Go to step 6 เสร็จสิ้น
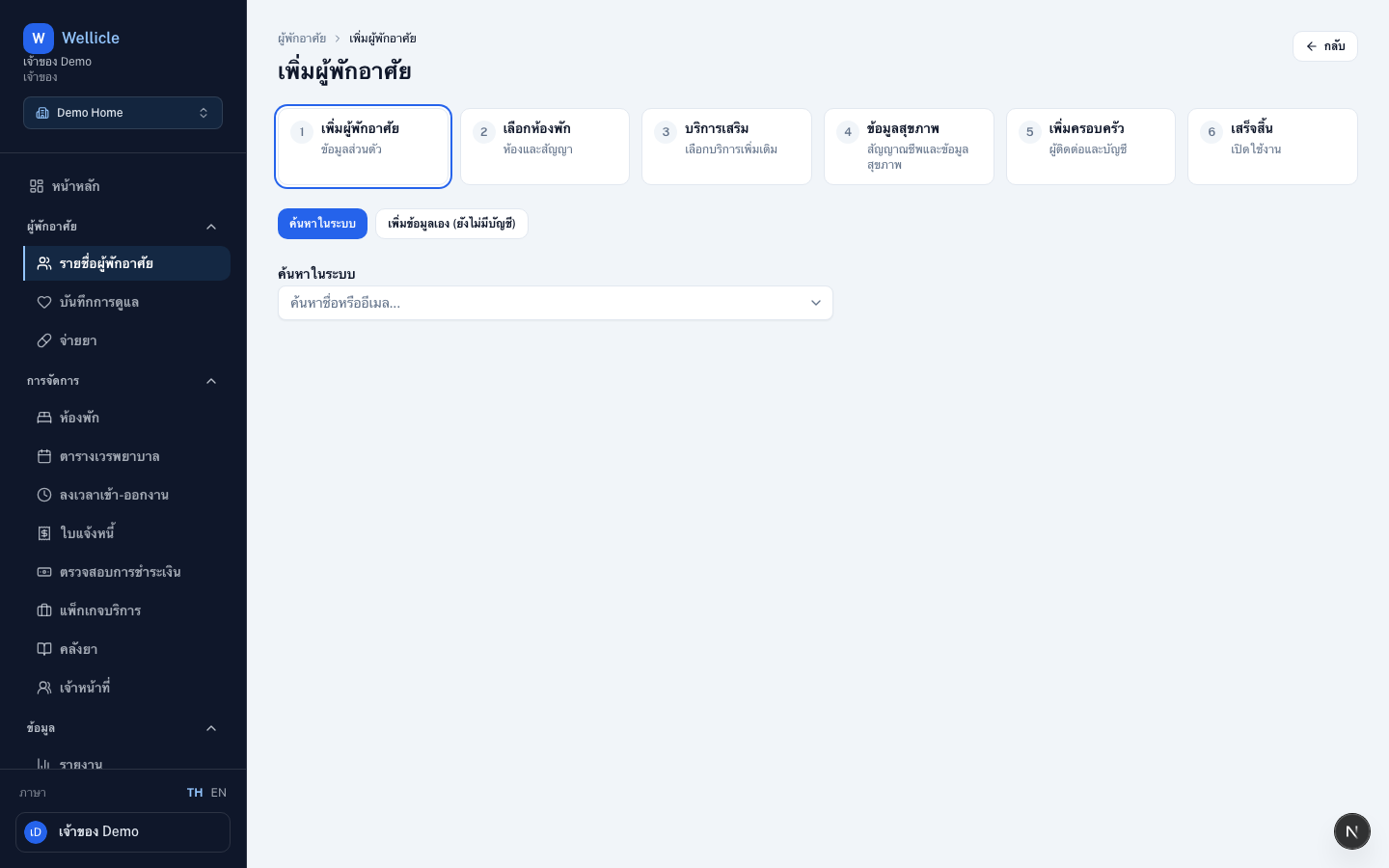 point(1272,147)
